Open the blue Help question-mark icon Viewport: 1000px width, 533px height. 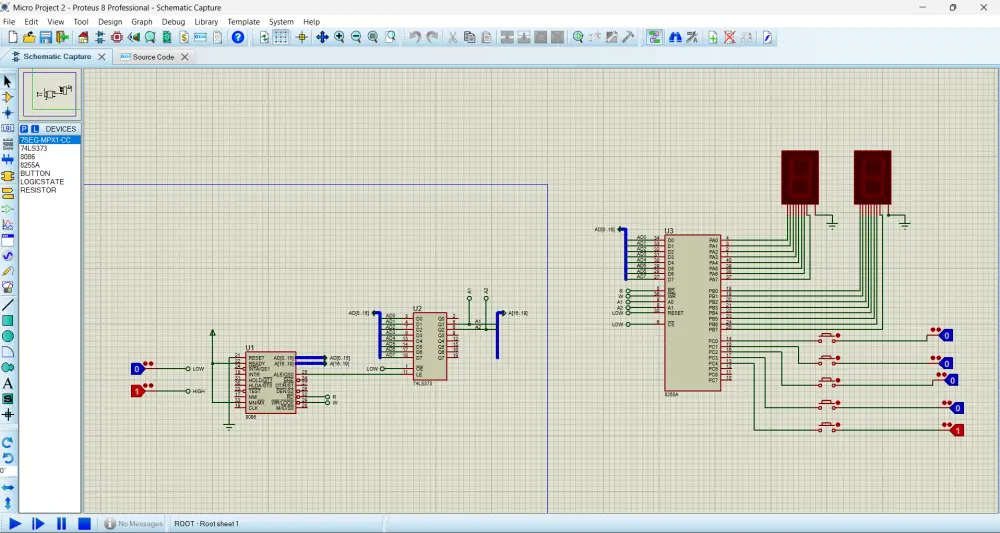[238, 38]
